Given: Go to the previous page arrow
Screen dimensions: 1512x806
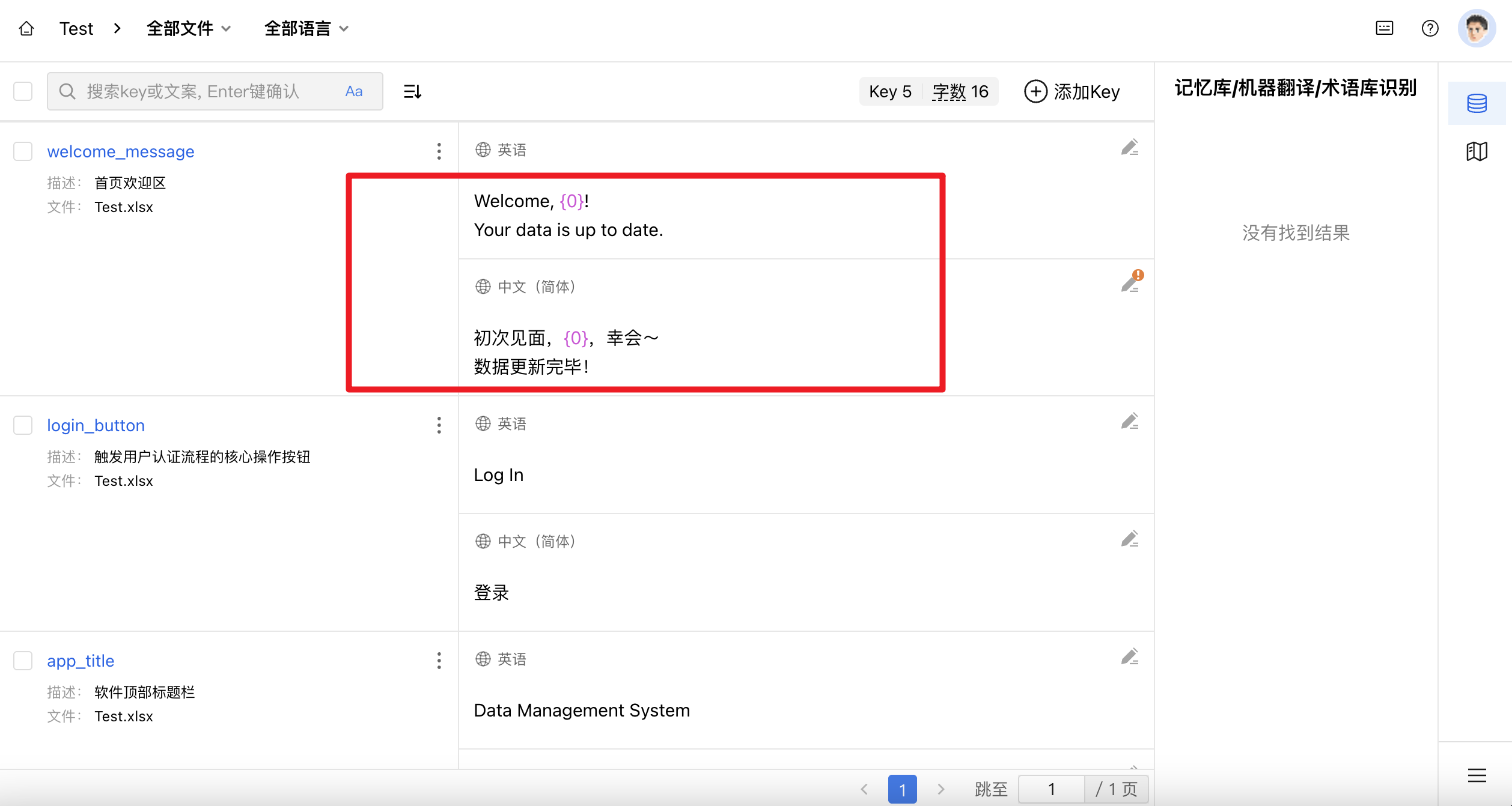Looking at the screenshot, I should (x=864, y=789).
